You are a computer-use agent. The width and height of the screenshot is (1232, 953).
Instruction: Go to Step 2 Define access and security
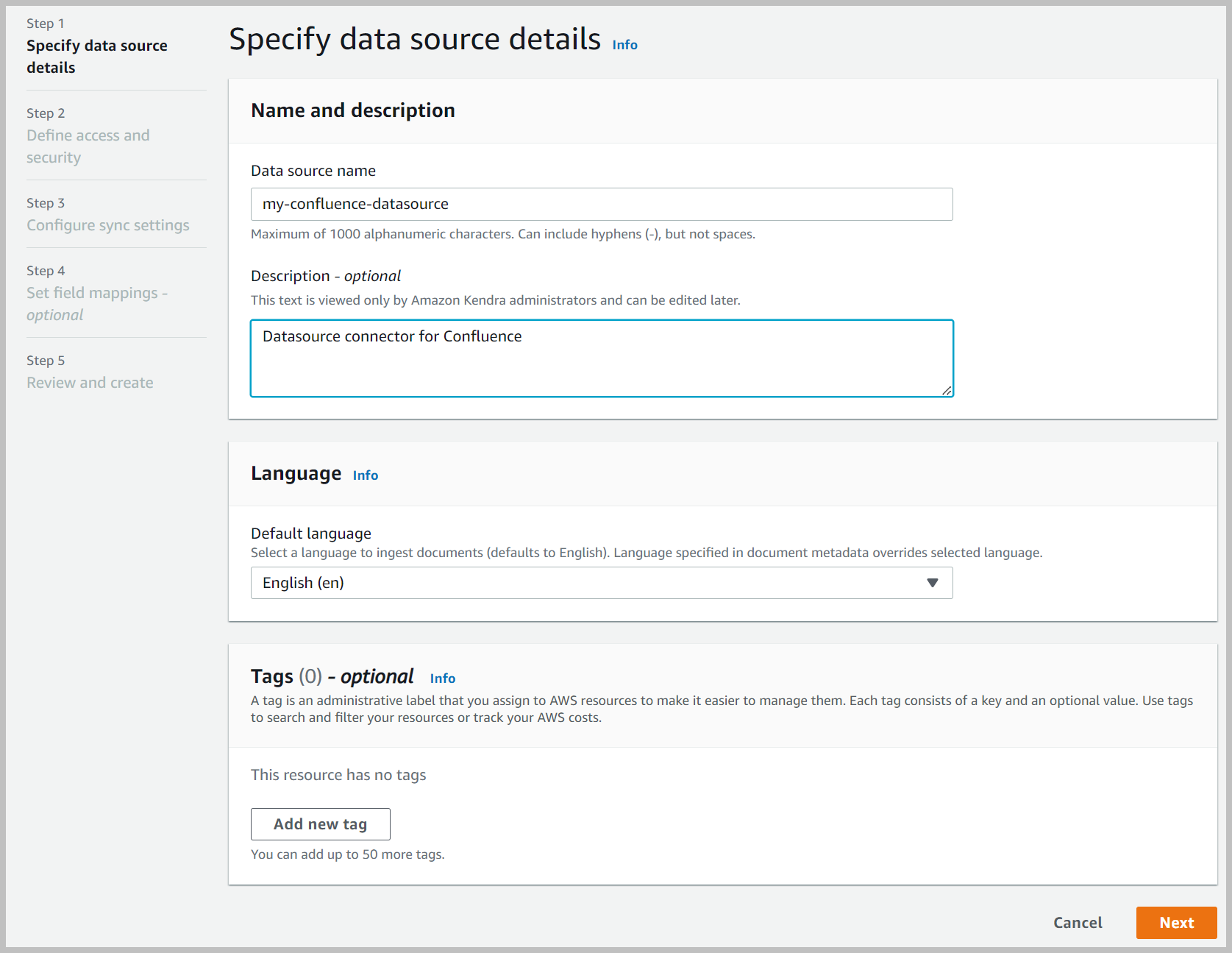88,146
